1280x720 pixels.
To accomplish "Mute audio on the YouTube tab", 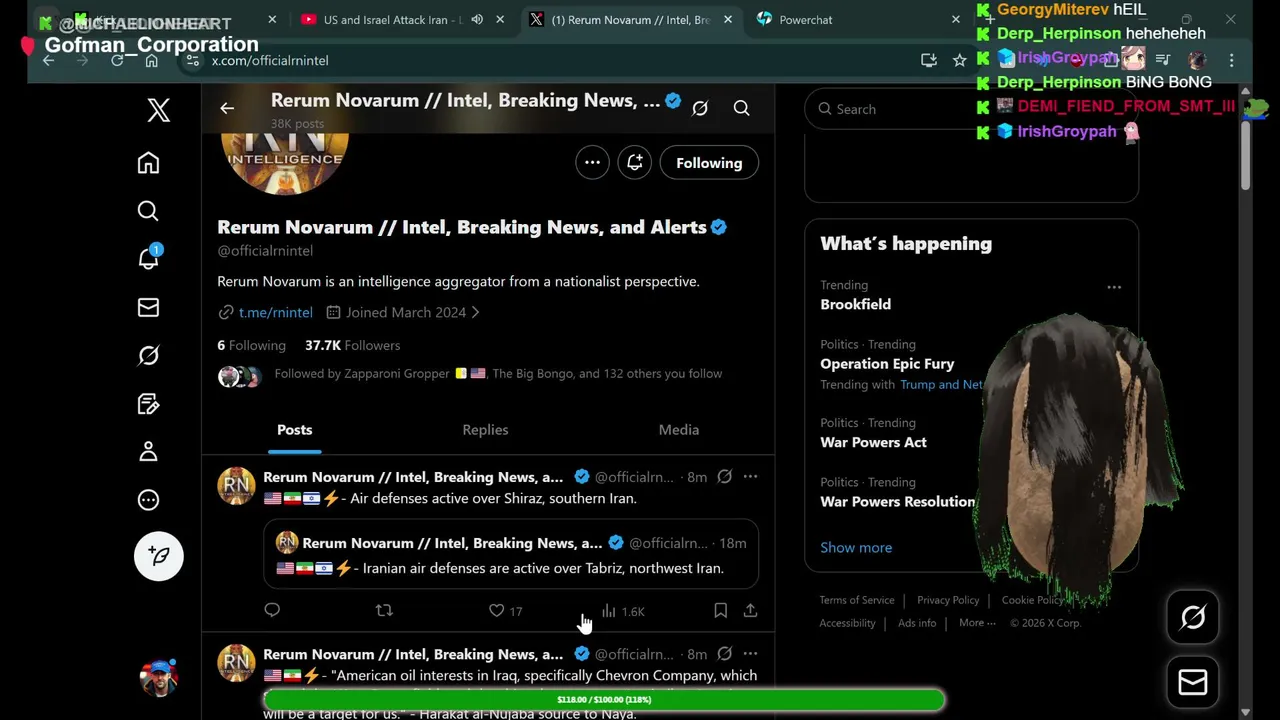I will click(x=477, y=20).
